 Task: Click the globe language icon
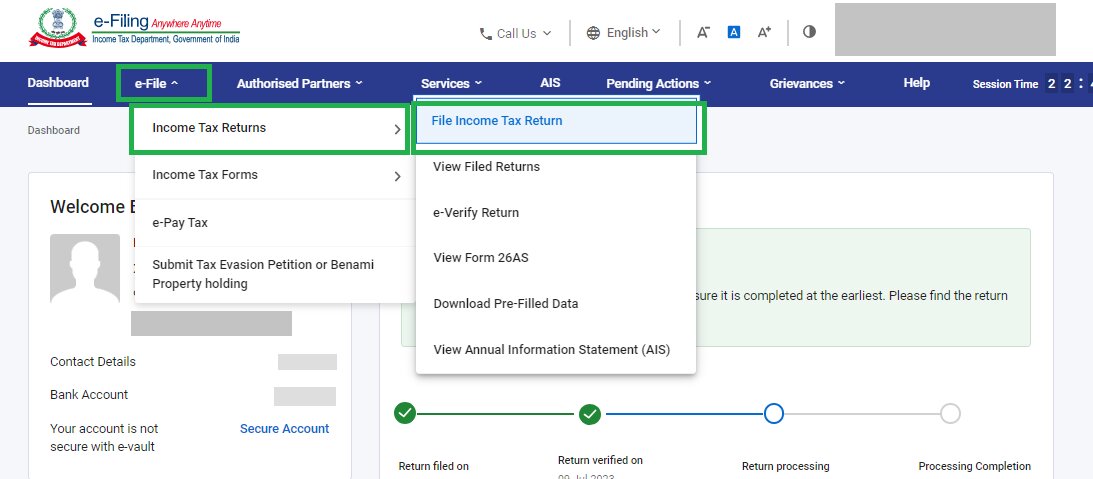coord(594,33)
